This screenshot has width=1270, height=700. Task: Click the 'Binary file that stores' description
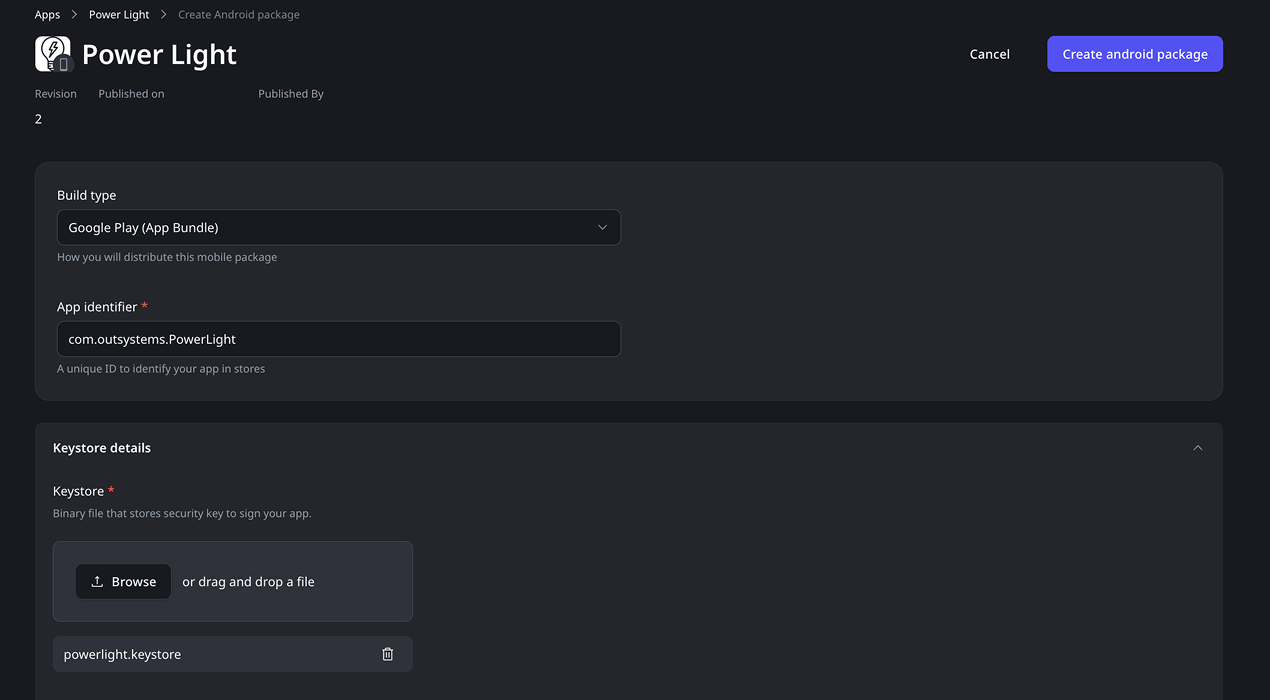tap(182, 514)
